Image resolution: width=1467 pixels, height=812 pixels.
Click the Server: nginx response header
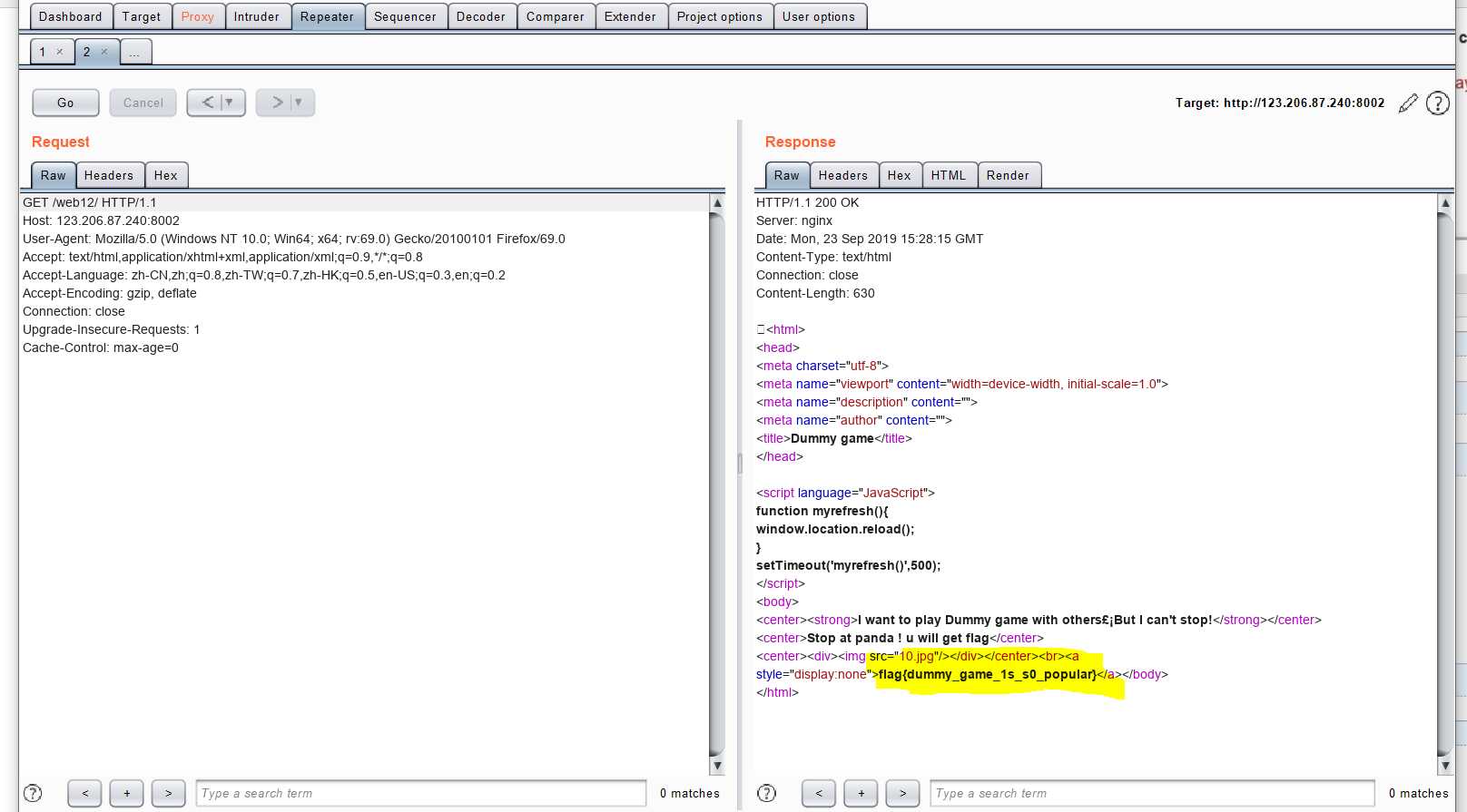(794, 220)
